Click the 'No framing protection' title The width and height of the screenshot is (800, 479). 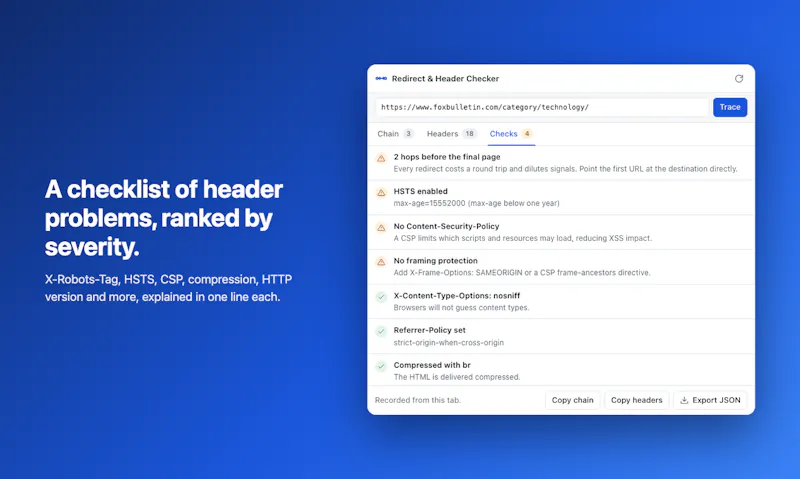pyautogui.click(x=436, y=261)
